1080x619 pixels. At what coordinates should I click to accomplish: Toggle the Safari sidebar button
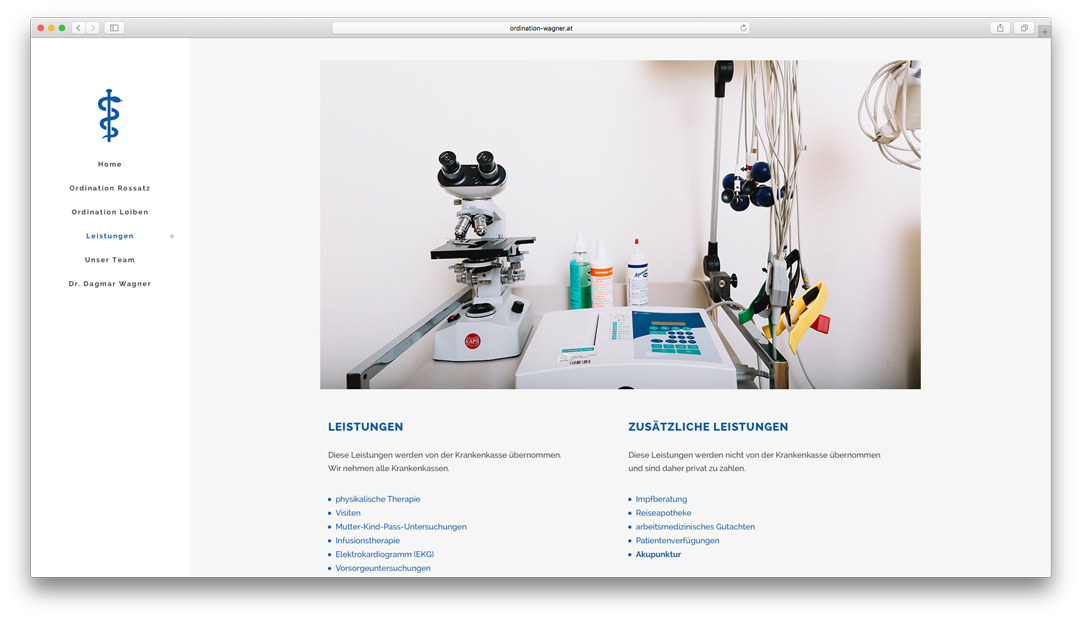click(x=114, y=28)
